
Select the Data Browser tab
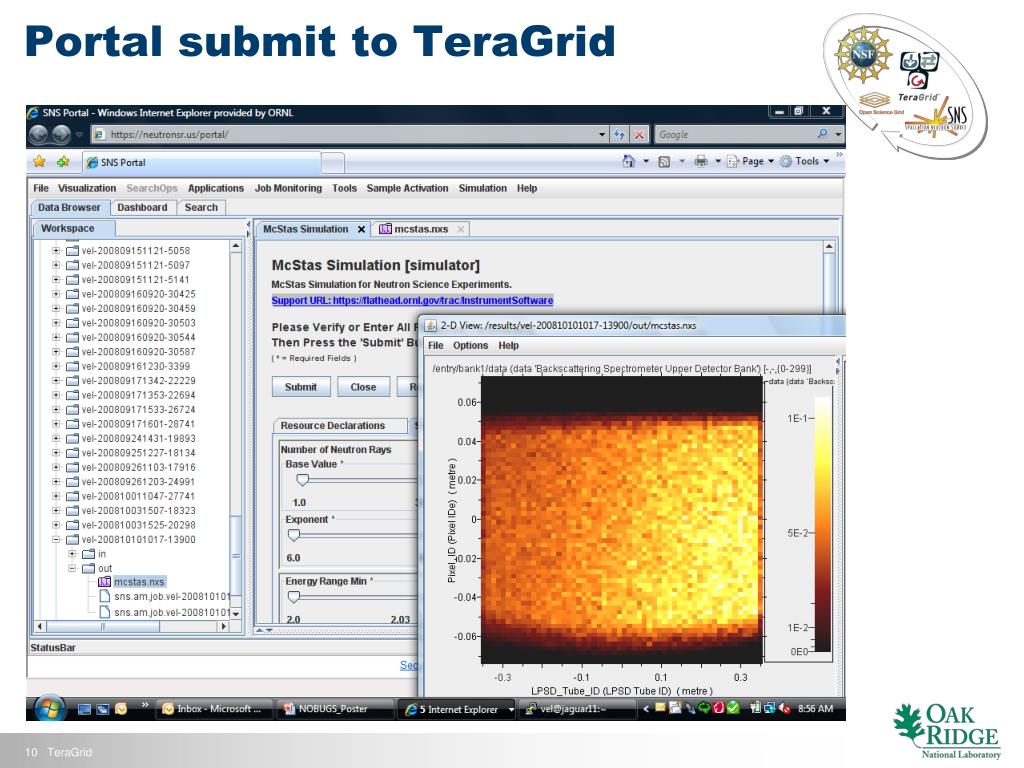pyautogui.click(x=69, y=208)
